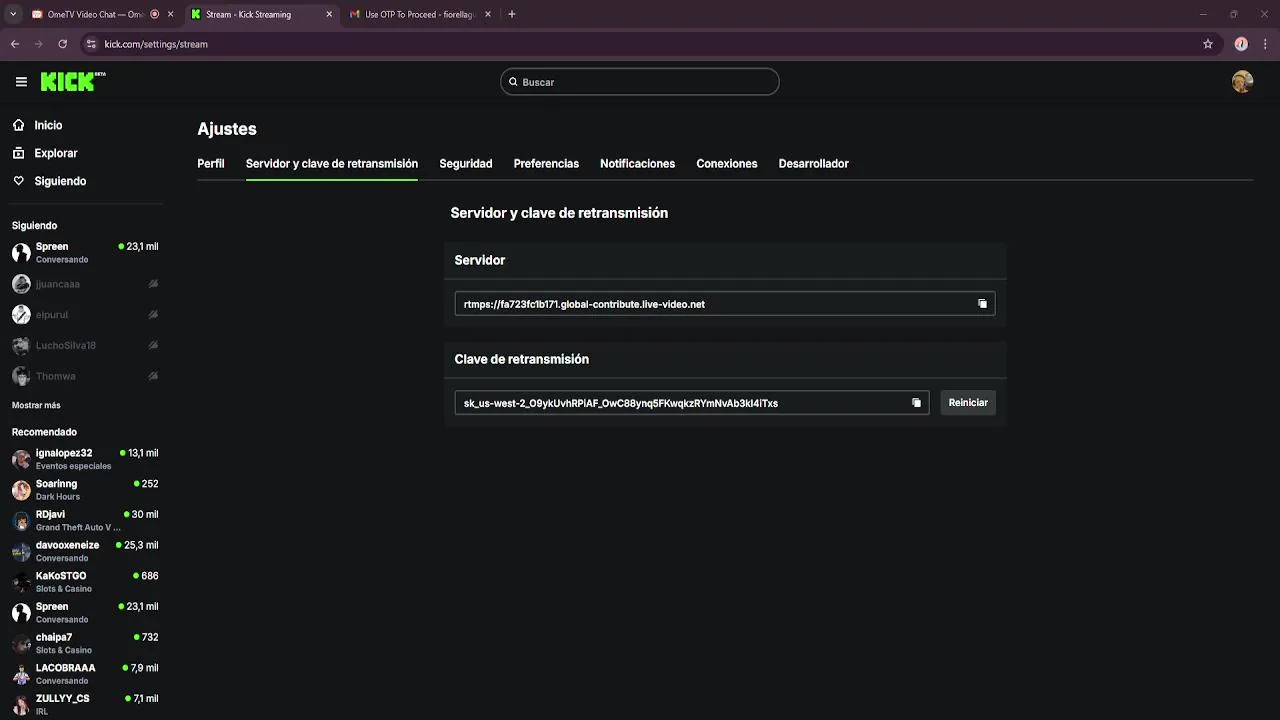The height and width of the screenshot is (720, 1280).
Task: Open the hamburger sidebar menu
Action: tap(21, 82)
